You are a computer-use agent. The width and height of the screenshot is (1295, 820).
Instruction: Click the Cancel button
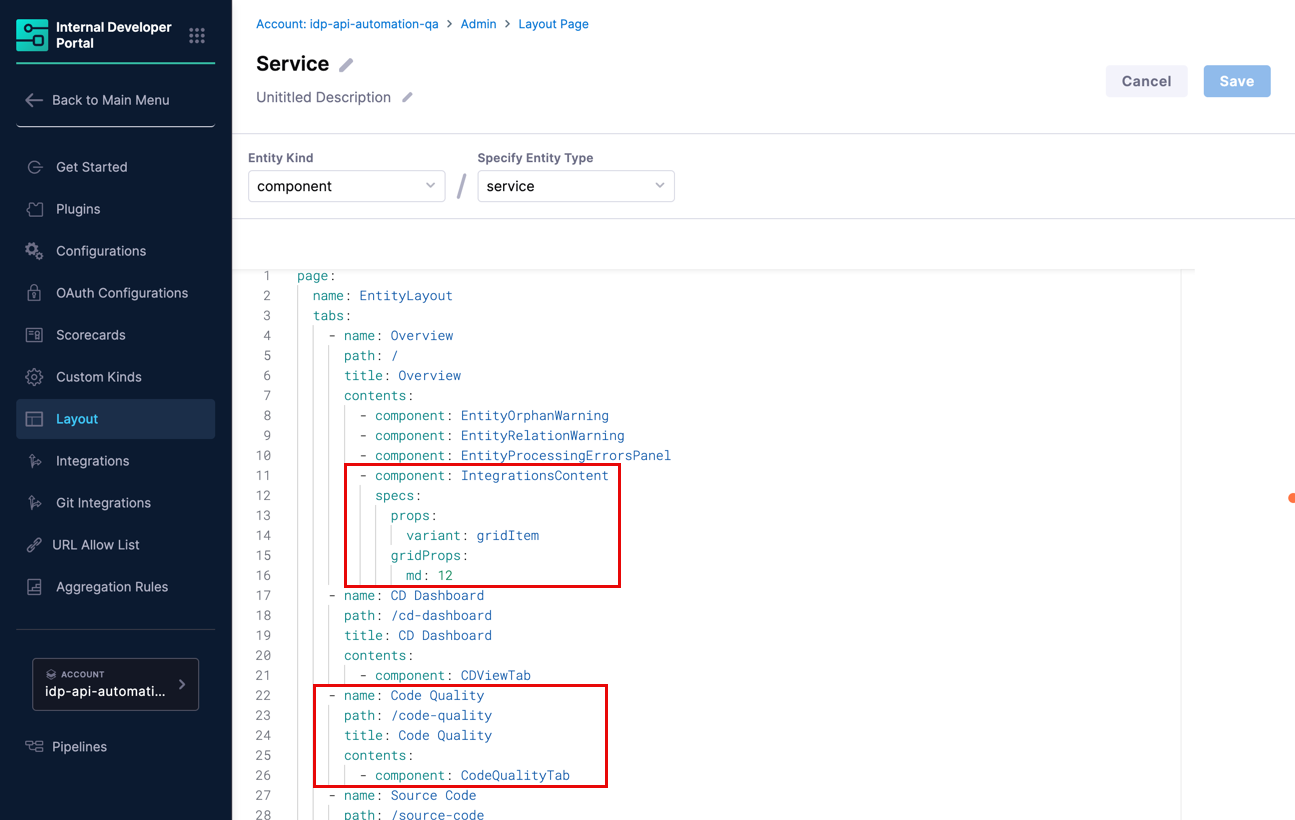pyautogui.click(x=1146, y=81)
